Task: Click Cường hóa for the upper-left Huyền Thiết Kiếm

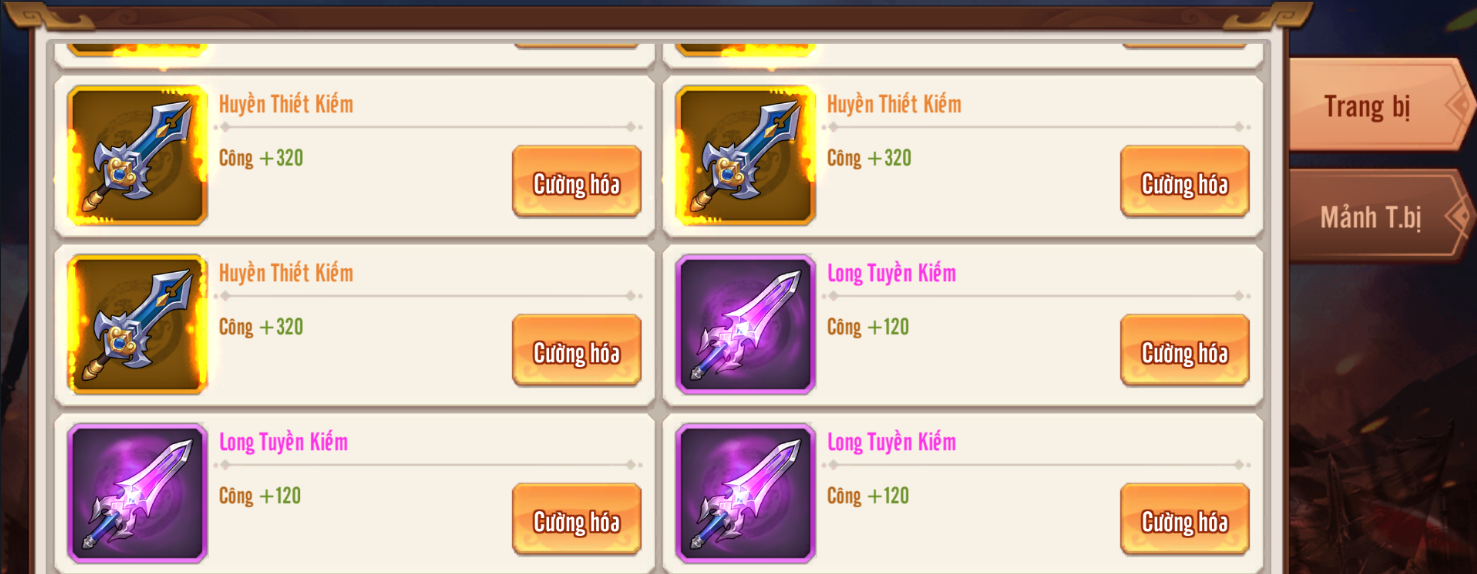Action: pyautogui.click(x=577, y=182)
